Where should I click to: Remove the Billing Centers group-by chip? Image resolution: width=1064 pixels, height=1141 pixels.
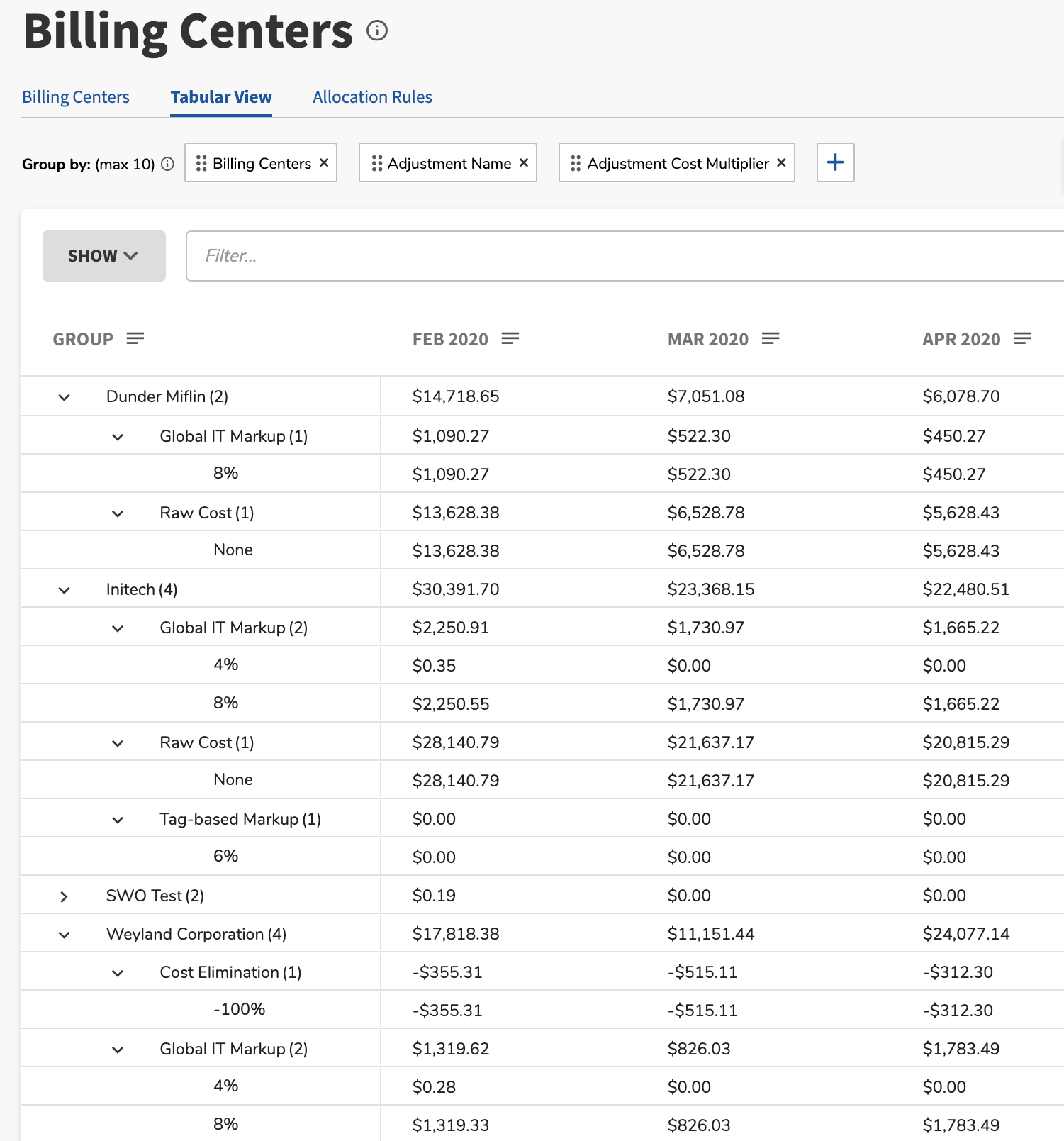tap(324, 162)
